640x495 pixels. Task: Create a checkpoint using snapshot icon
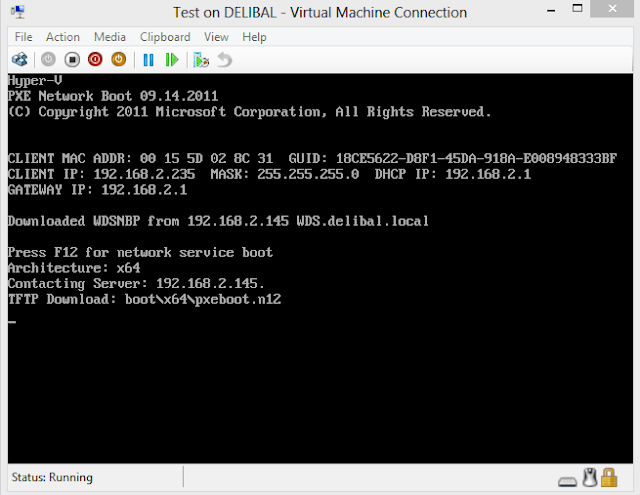tap(201, 60)
